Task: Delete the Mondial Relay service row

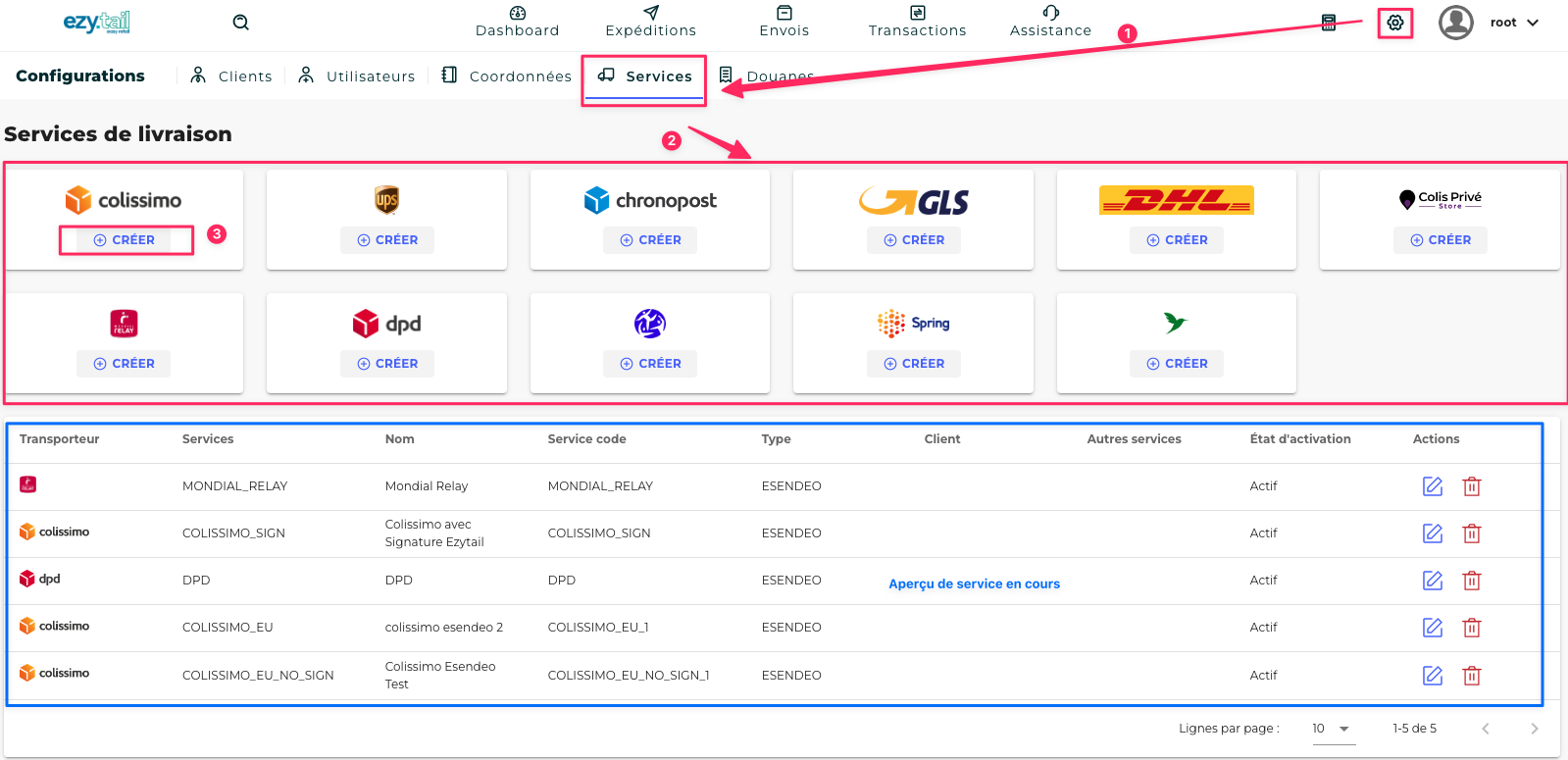Action: coord(1472,486)
